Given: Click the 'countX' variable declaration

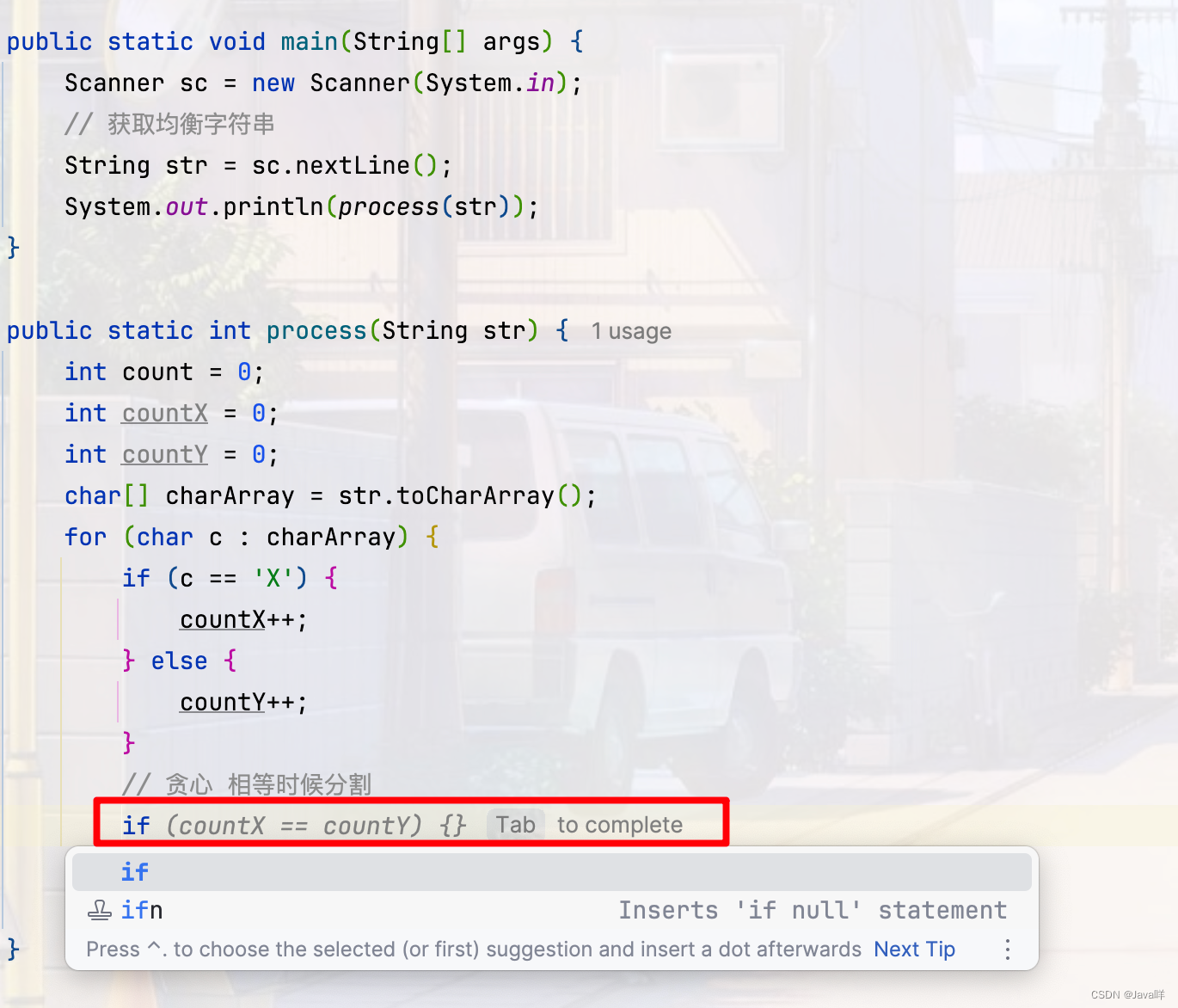Looking at the screenshot, I should (165, 413).
